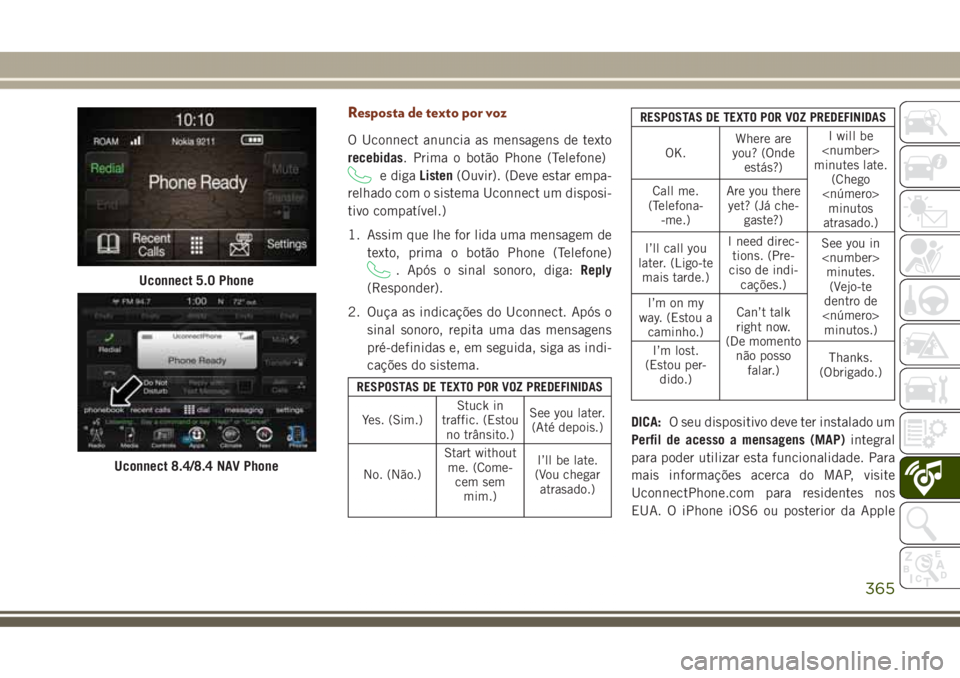Tap the Climate icon in Uconnect 8.4 bar
The width and height of the screenshot is (960, 678).
230,437
